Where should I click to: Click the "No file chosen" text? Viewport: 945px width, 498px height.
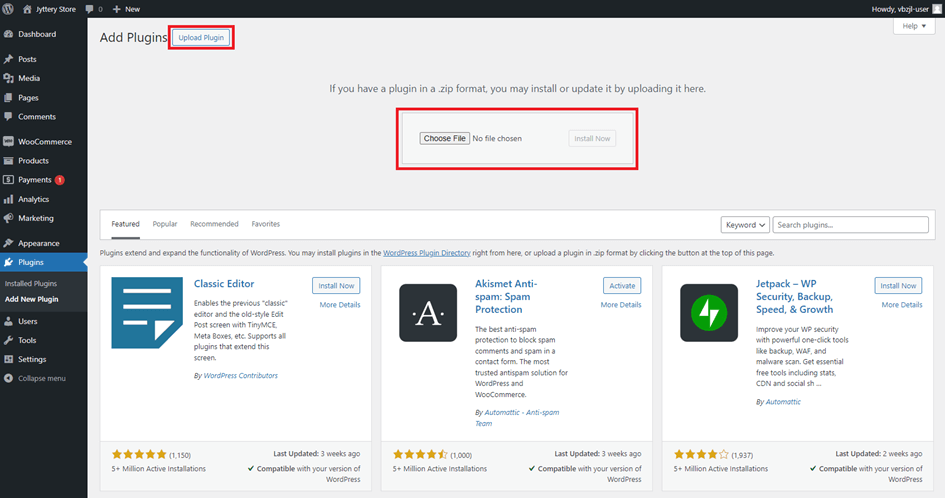(497, 139)
